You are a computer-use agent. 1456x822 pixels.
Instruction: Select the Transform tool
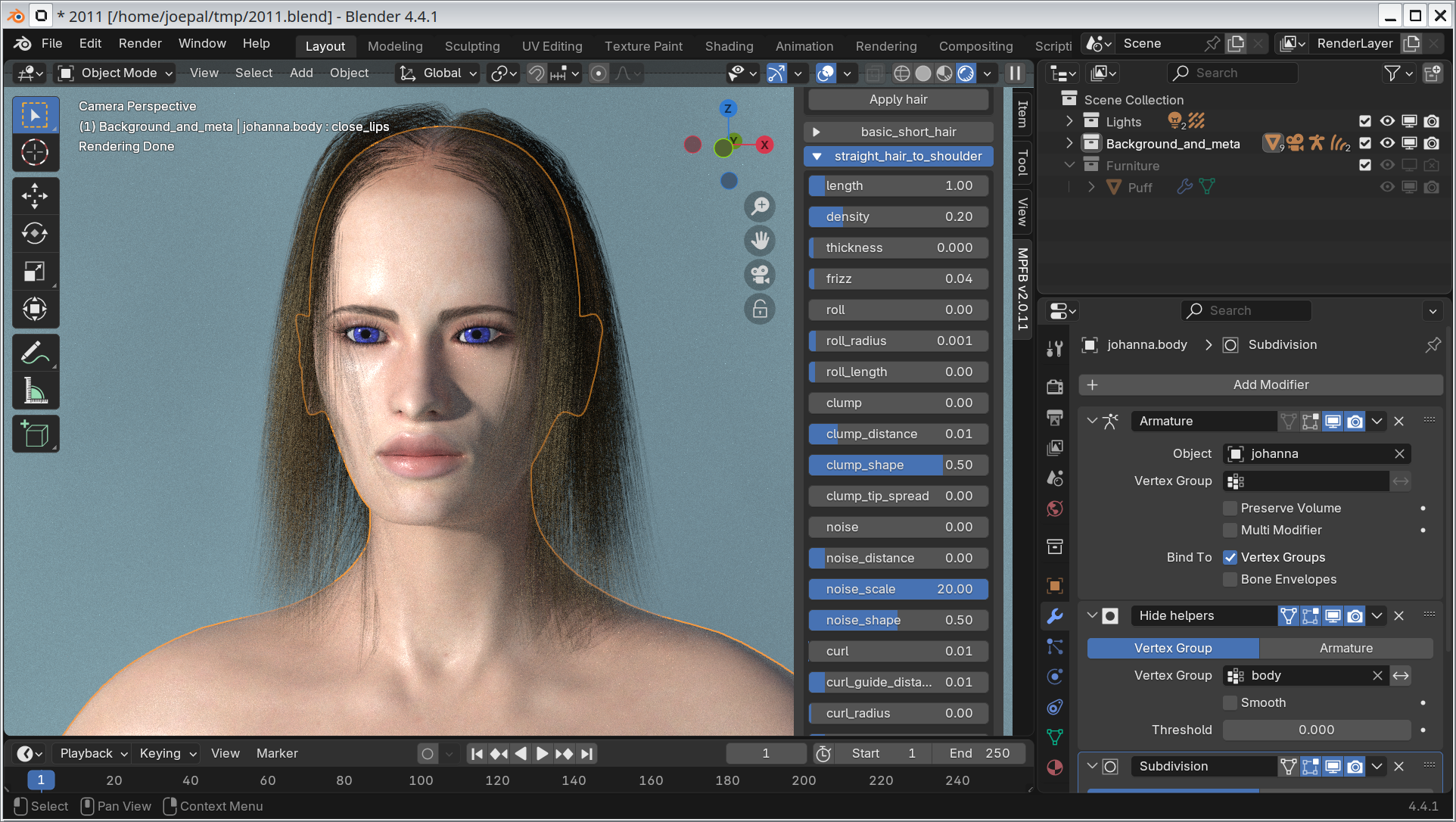(x=35, y=309)
